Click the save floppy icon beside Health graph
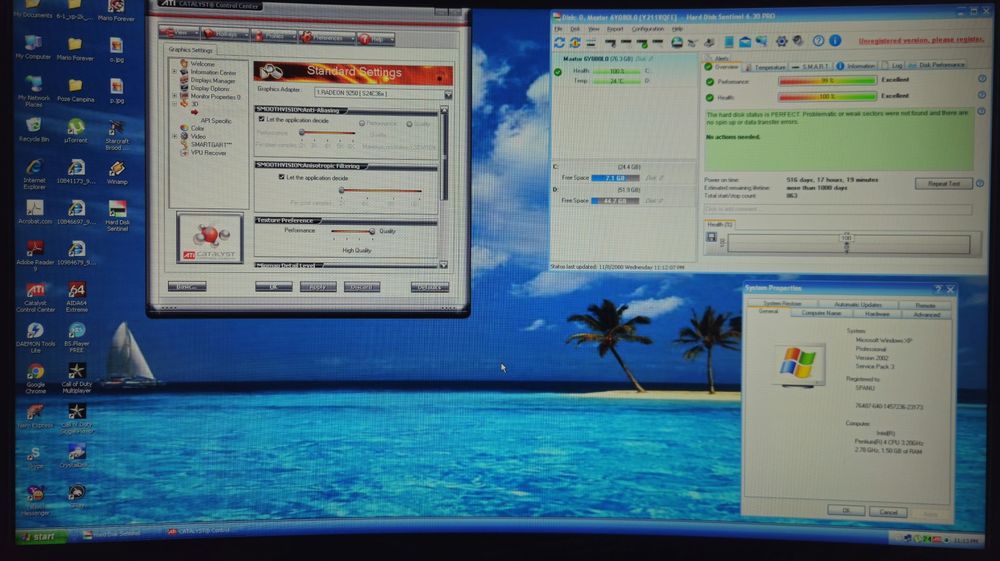The height and width of the screenshot is (561, 1000). point(712,237)
